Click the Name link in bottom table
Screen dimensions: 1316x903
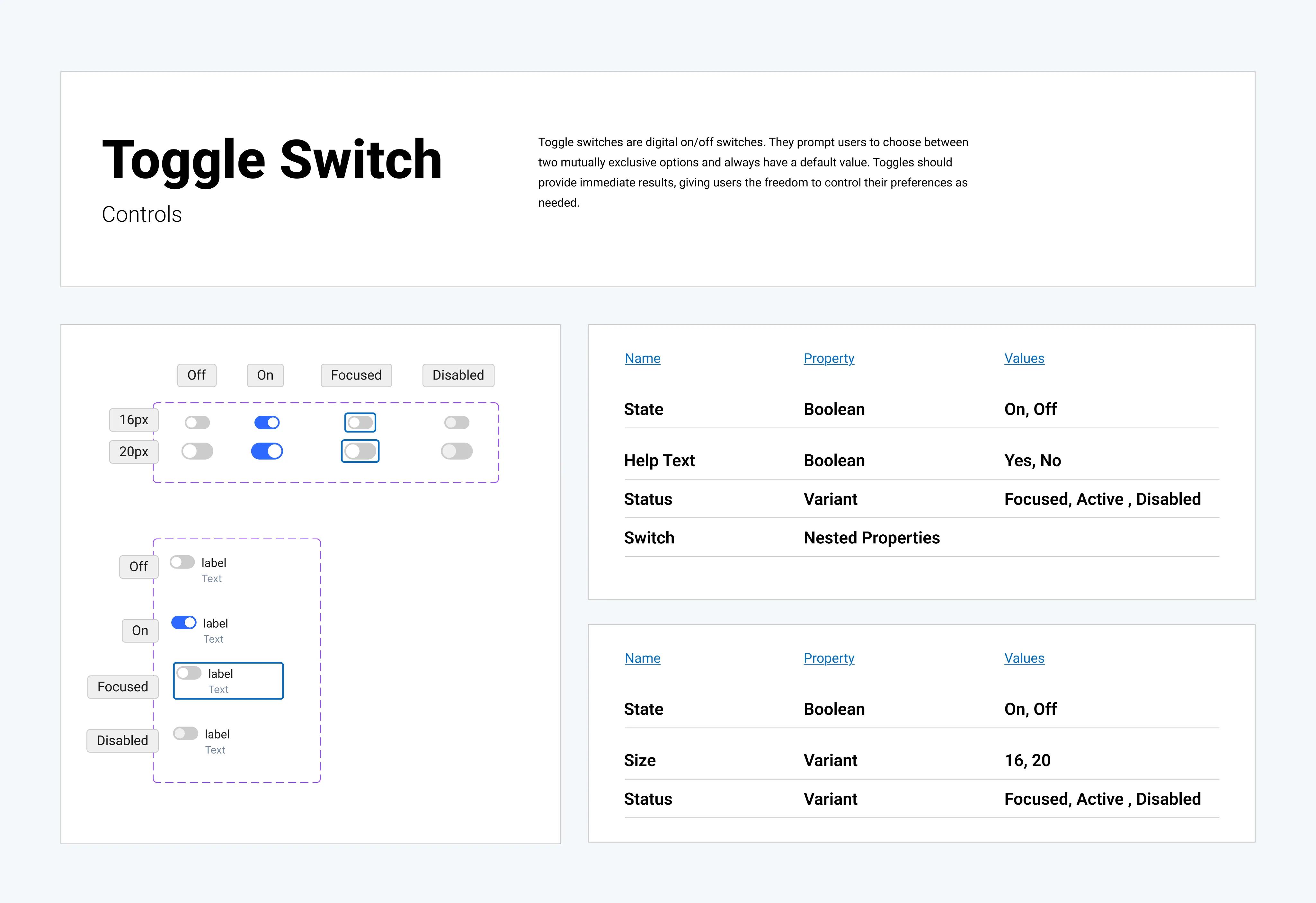click(643, 658)
